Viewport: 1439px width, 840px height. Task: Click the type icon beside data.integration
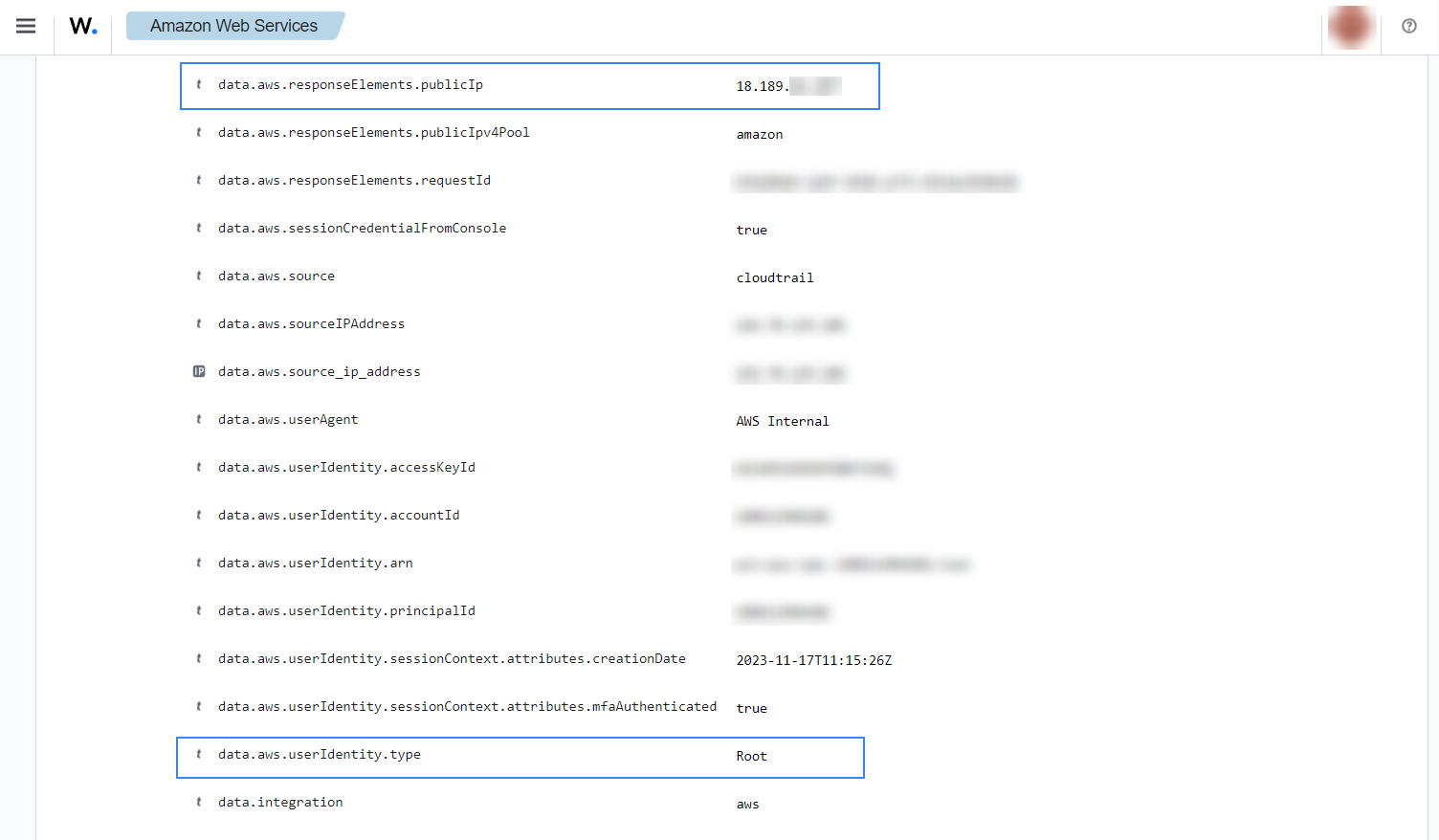pos(199,802)
